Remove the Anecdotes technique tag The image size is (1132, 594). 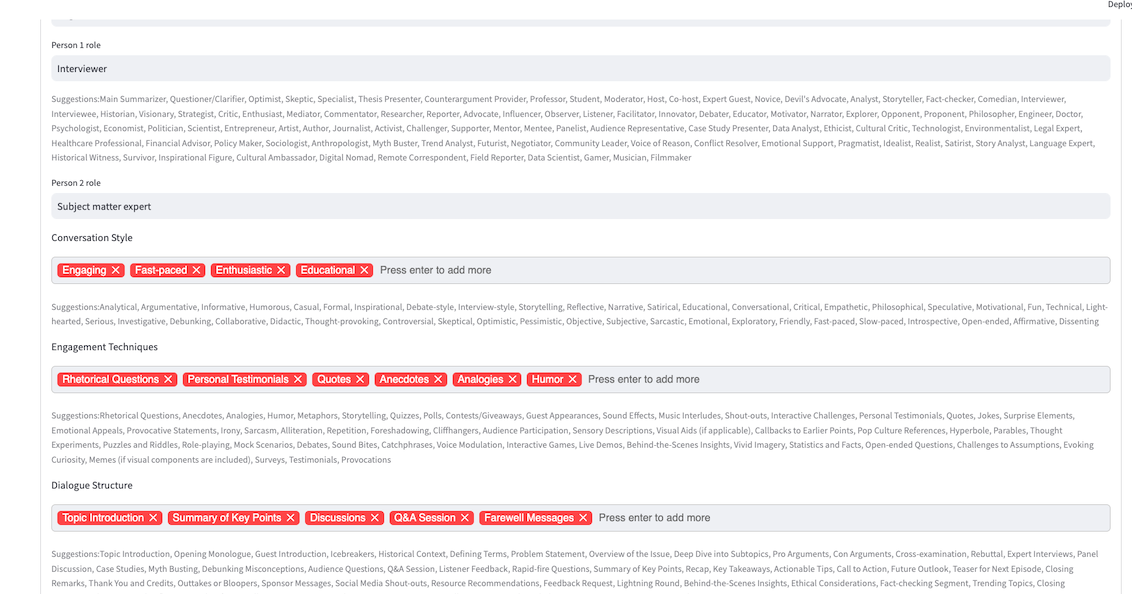[438, 379]
